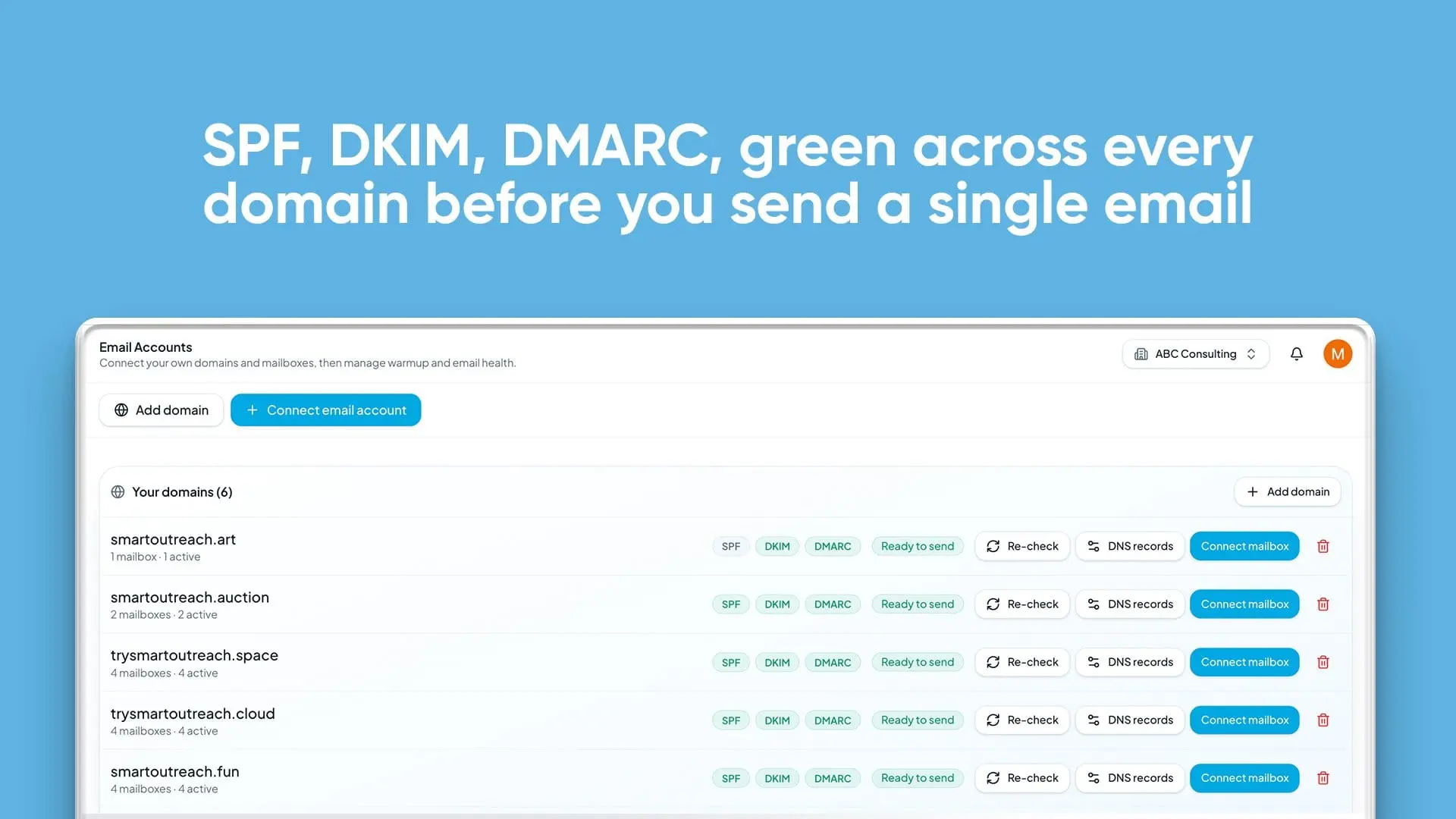This screenshot has height=819, width=1456.
Task: Connect mailbox to smartoutreach.fun
Action: click(x=1244, y=778)
